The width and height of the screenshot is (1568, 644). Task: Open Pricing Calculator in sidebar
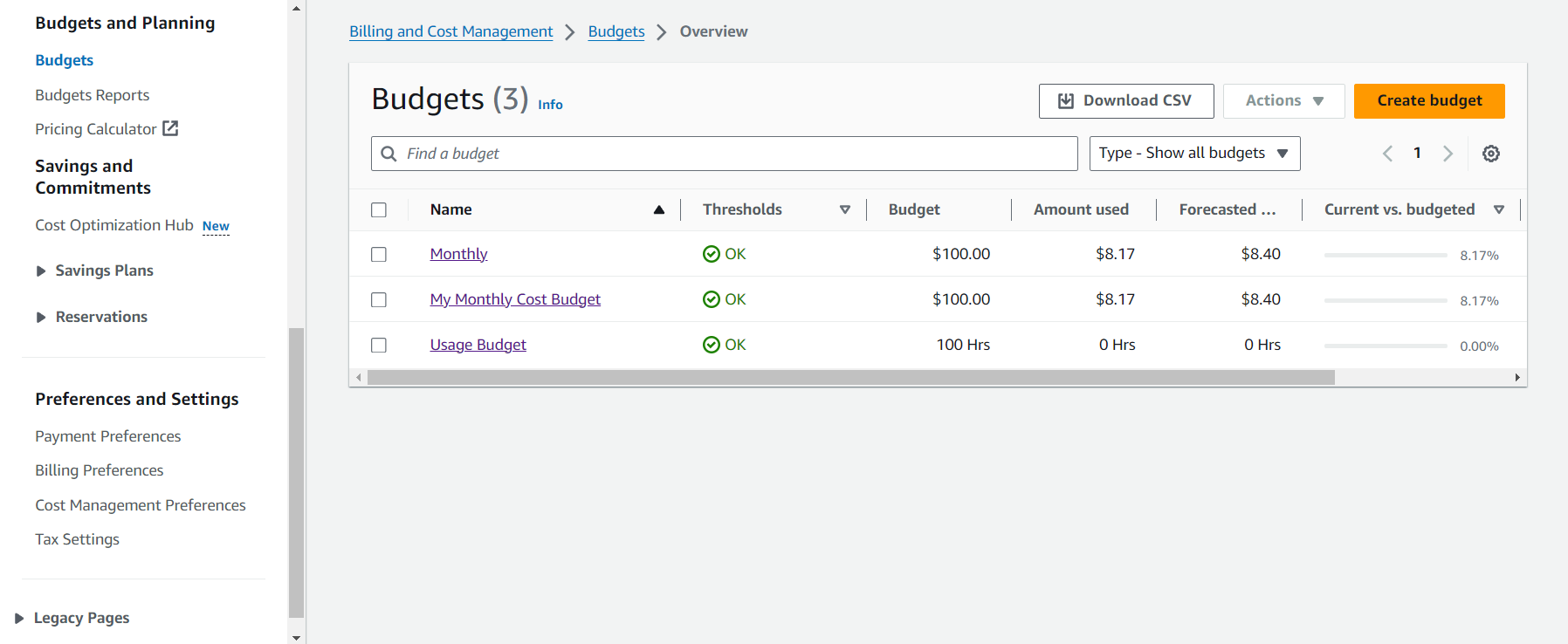96,129
